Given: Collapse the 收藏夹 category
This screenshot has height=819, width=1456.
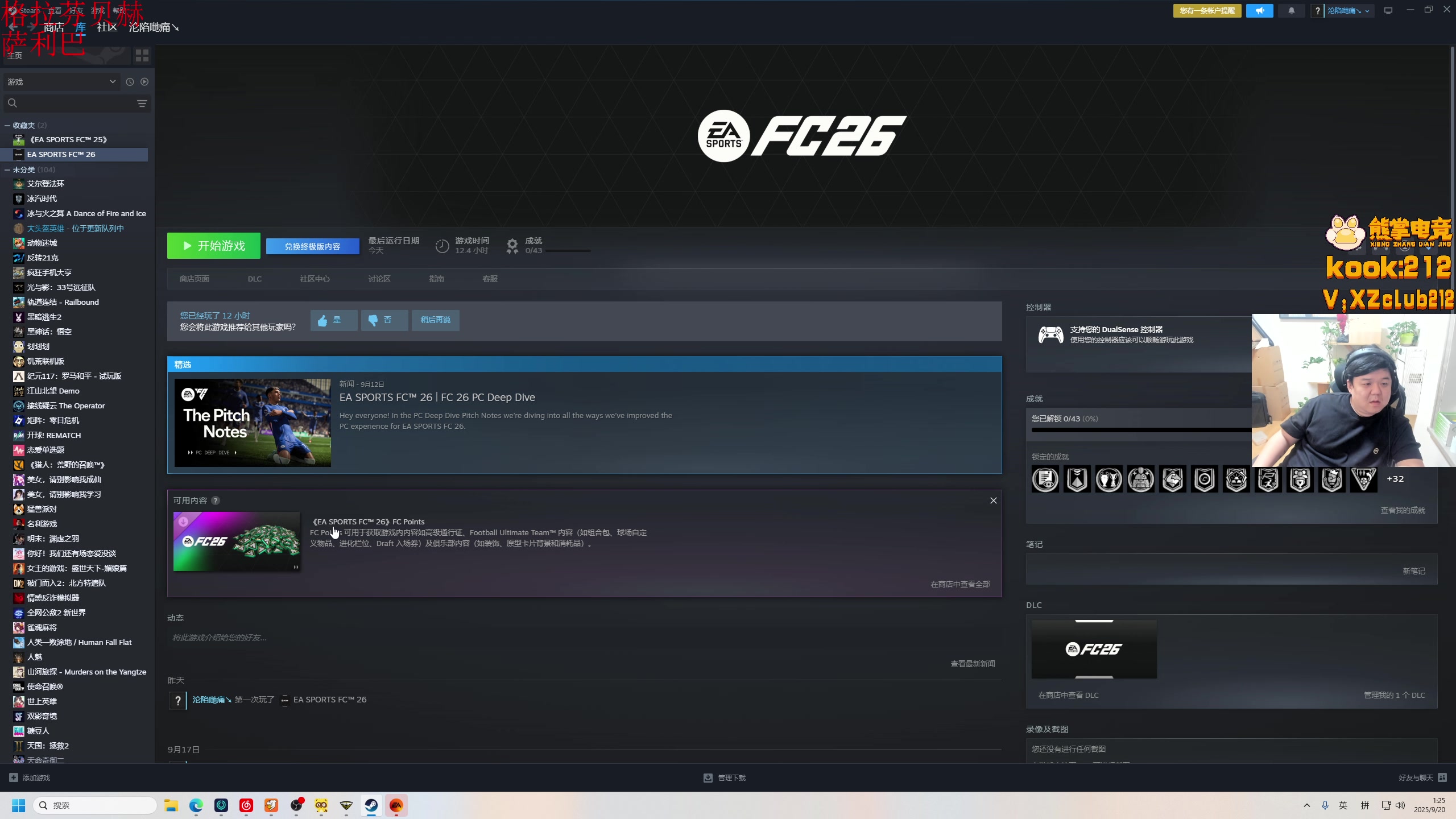Looking at the screenshot, I should (7, 125).
